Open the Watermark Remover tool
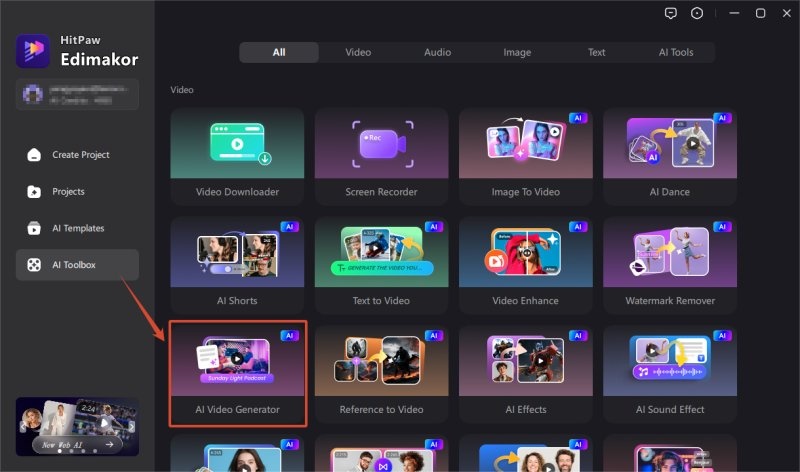 (x=670, y=265)
